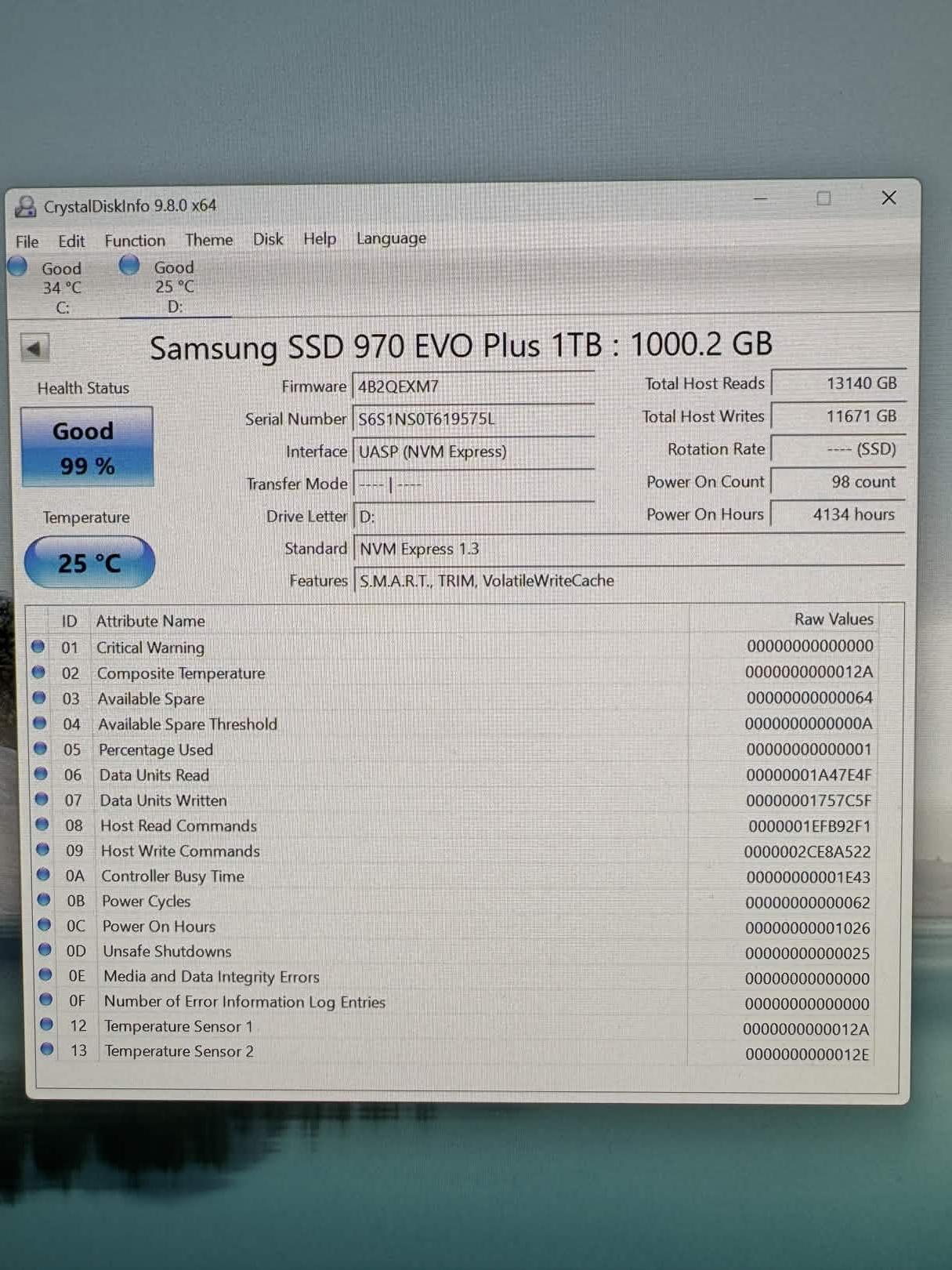
Task: Close the CrystalDiskInfo window
Action: pyautogui.click(x=889, y=198)
